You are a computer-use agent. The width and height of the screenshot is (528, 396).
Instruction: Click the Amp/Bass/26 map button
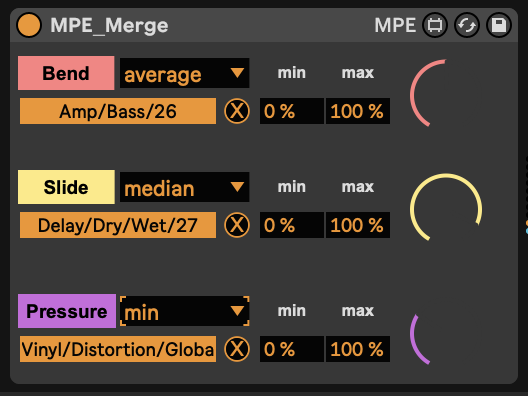pos(118,111)
